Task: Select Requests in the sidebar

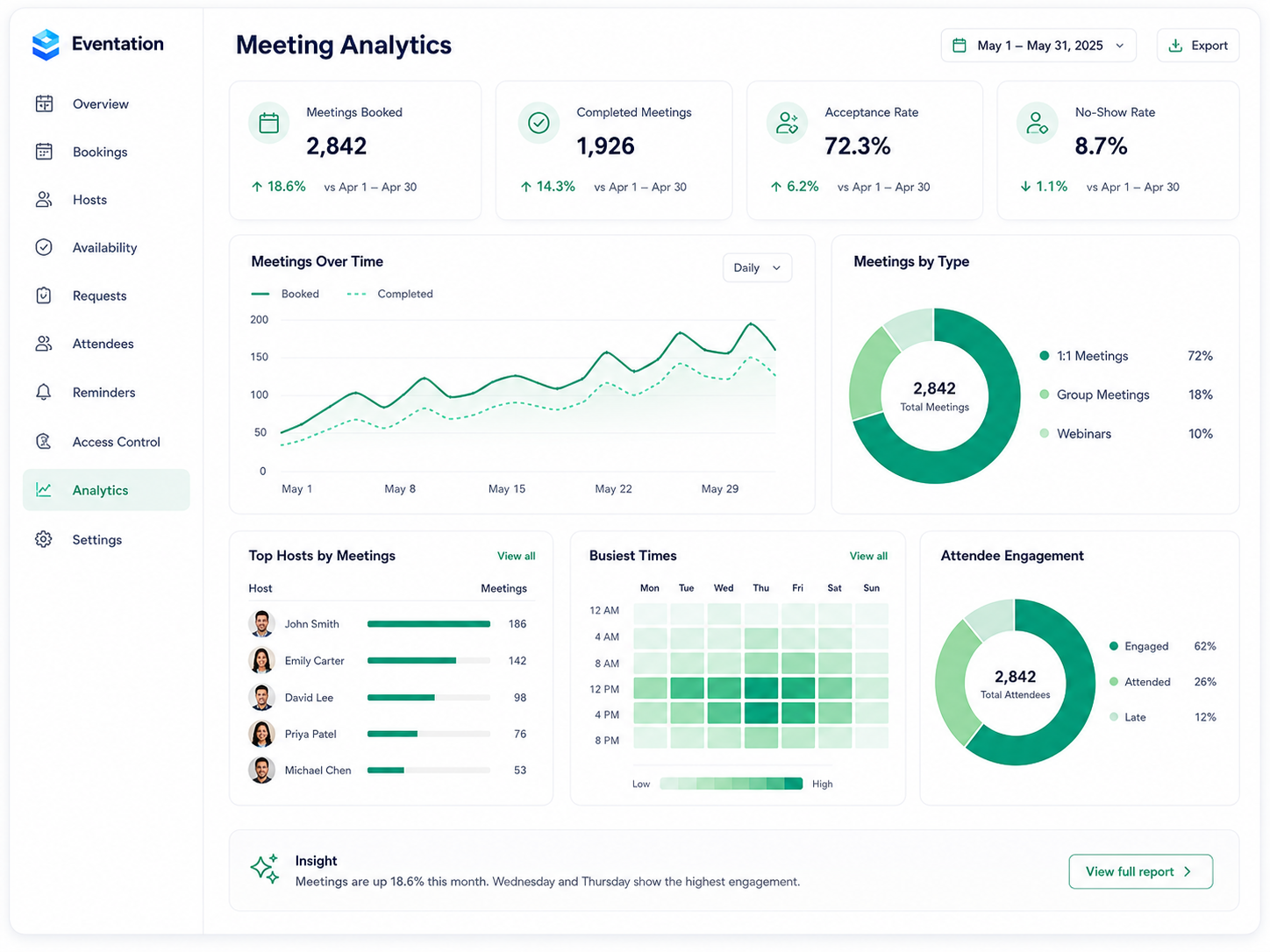Action: [105, 295]
